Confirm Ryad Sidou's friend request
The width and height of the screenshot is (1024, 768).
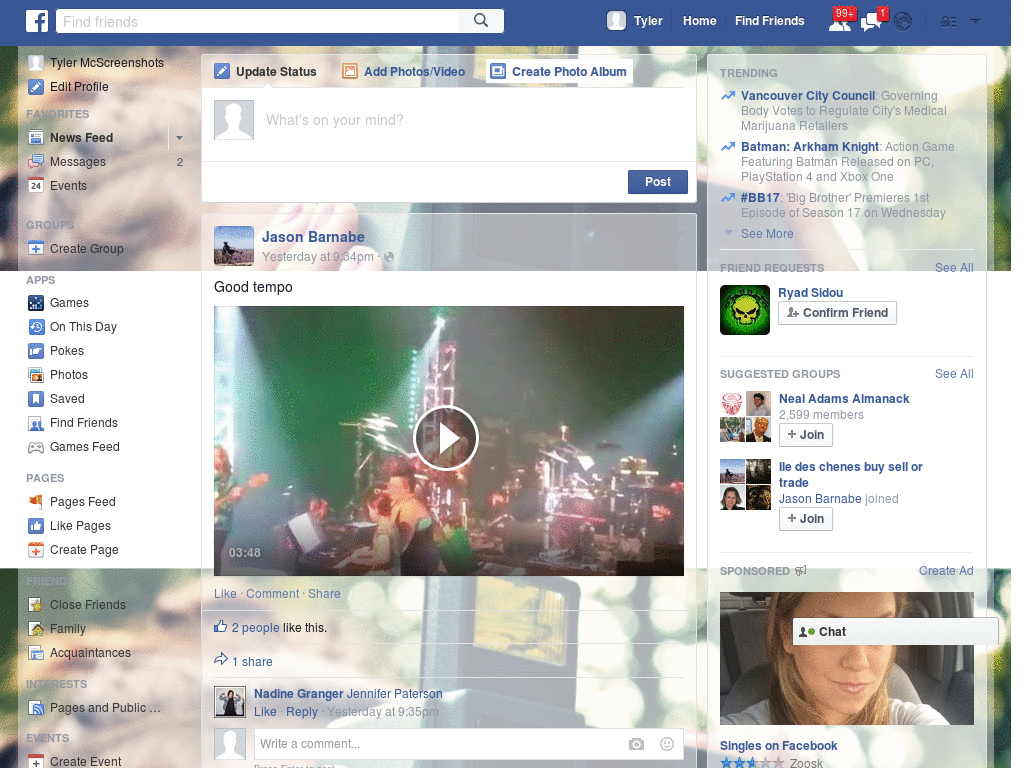coord(837,313)
